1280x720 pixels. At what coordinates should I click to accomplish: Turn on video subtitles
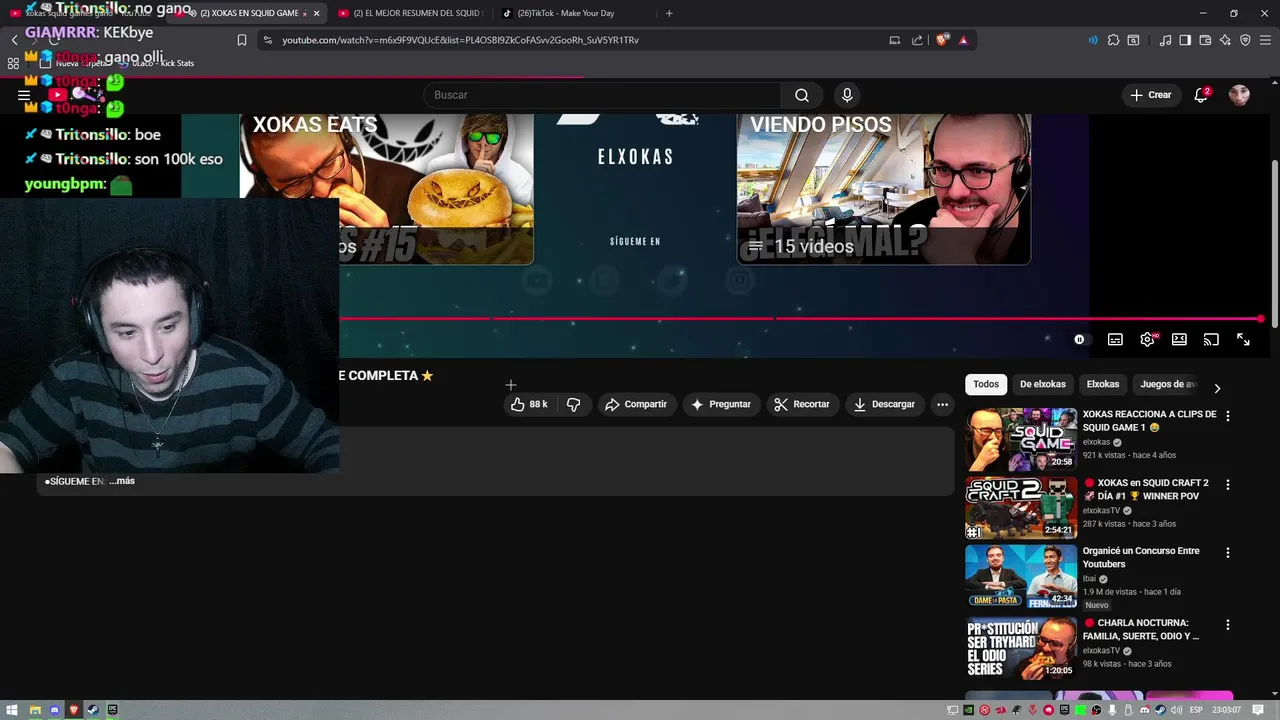tap(1115, 340)
